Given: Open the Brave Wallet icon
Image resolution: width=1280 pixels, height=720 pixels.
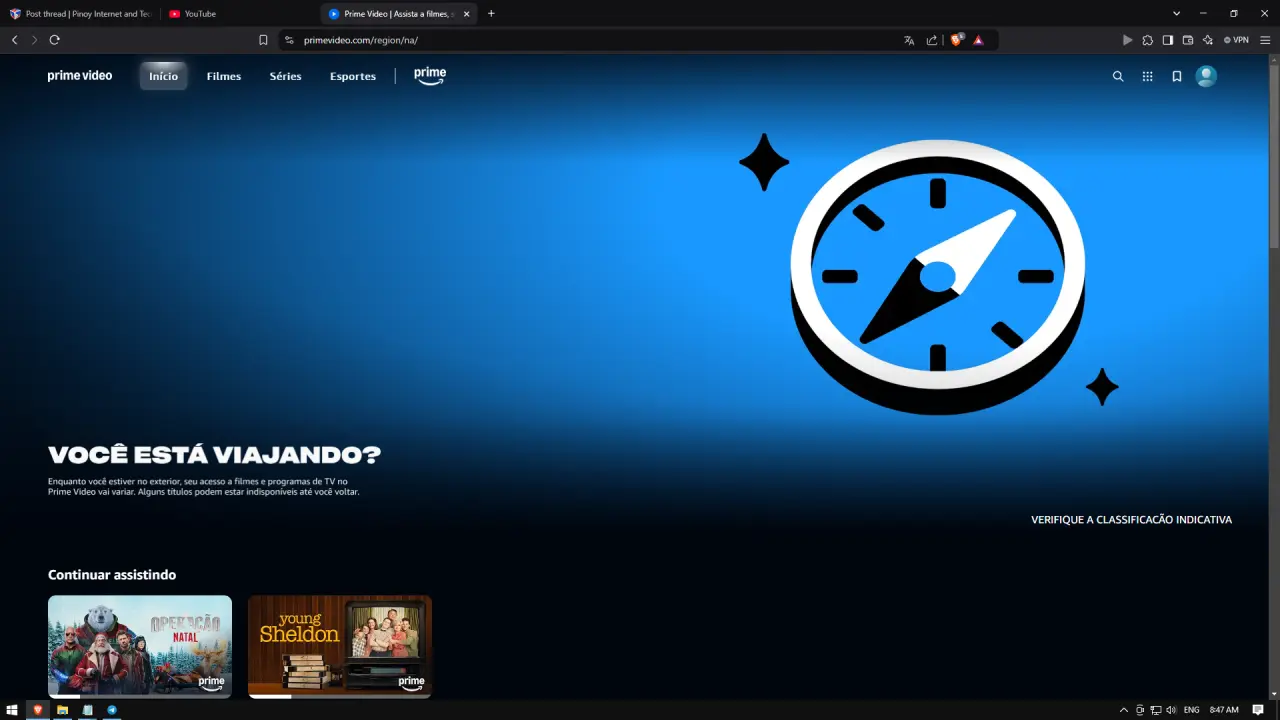Looking at the screenshot, I should (1188, 40).
